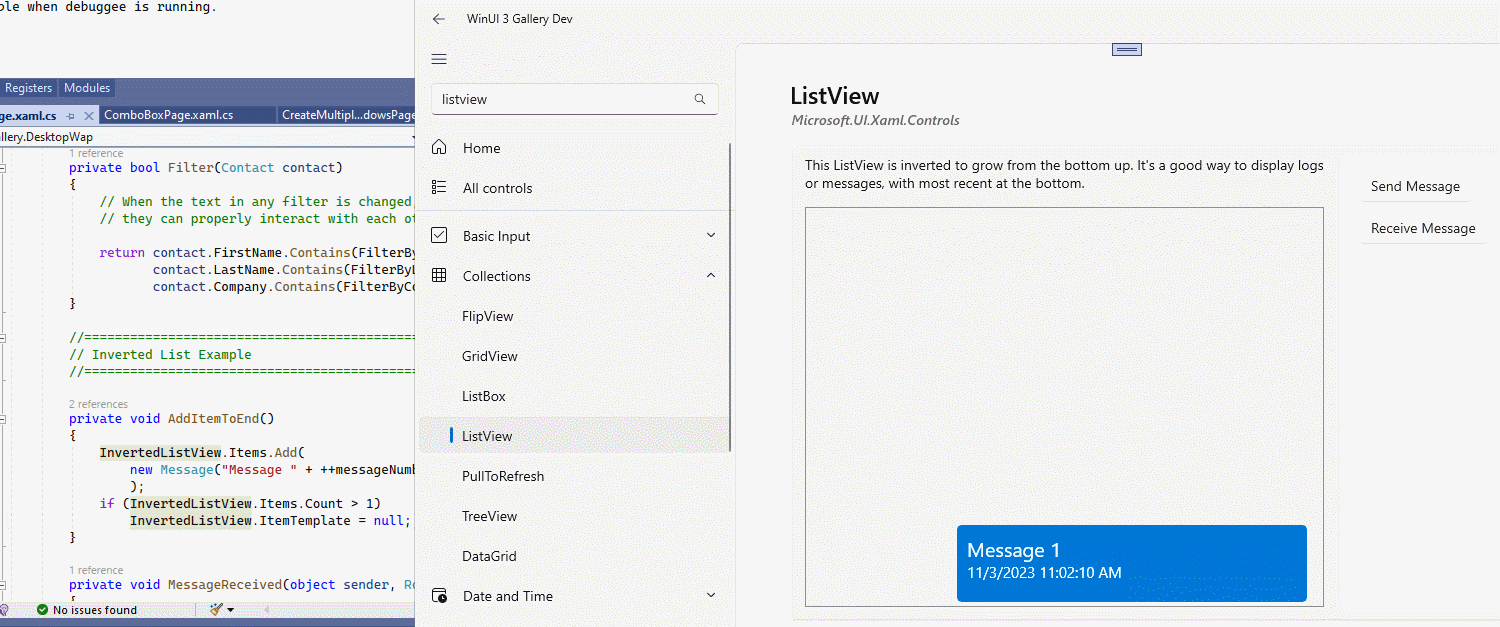The image size is (1500, 627).
Task: Open the Modules debug tab
Action: [87, 88]
